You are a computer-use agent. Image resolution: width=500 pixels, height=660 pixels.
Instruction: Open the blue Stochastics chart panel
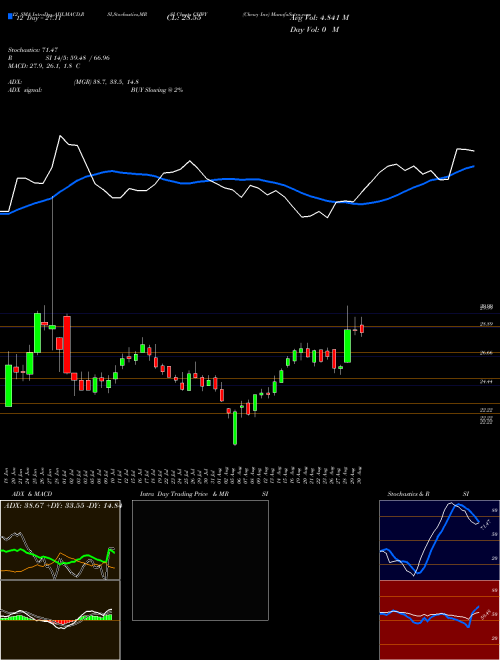[439, 540]
